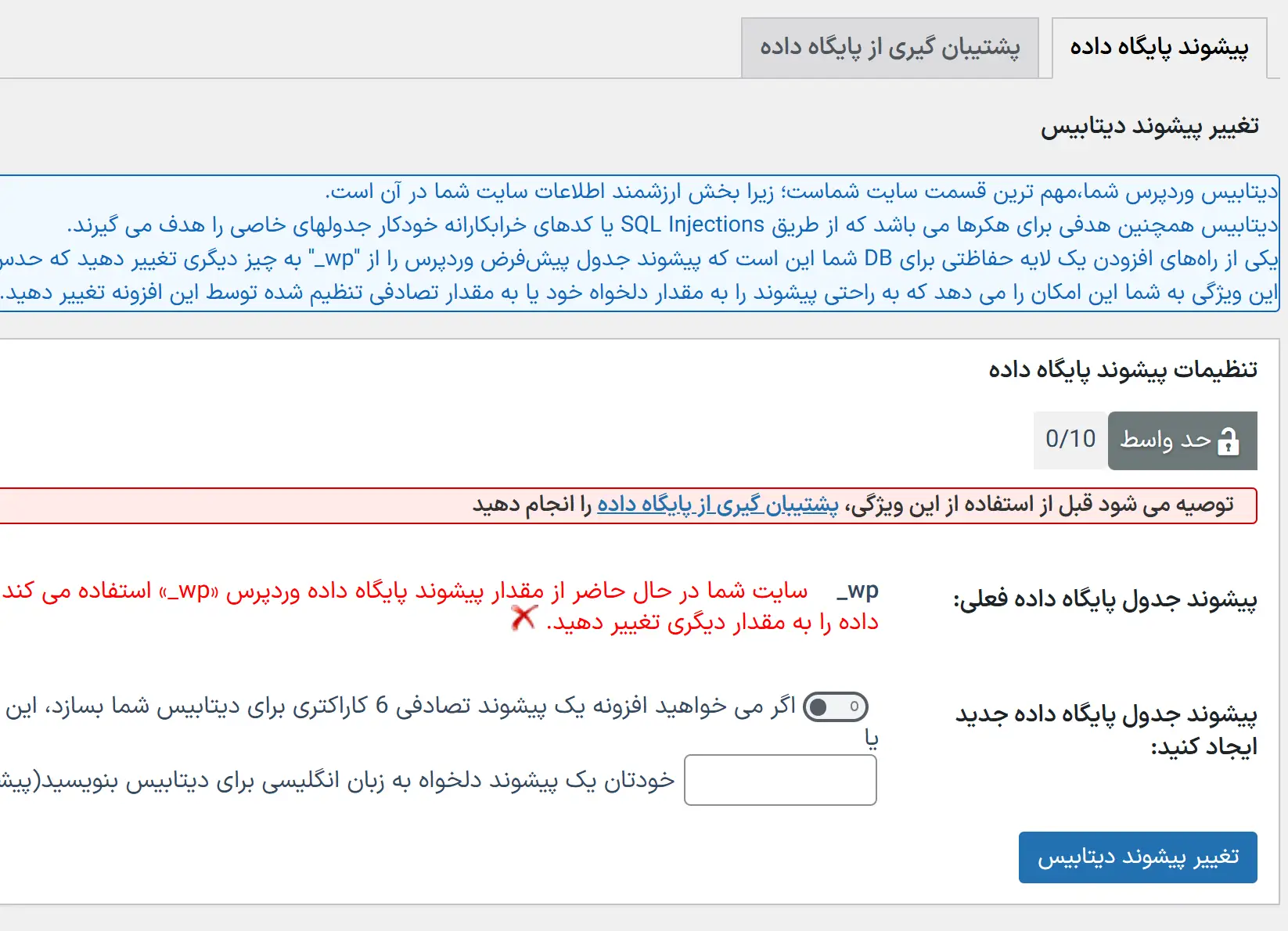1288x931 pixels.
Task: Toggle the random 6-character prefix switch
Action: [x=835, y=707]
